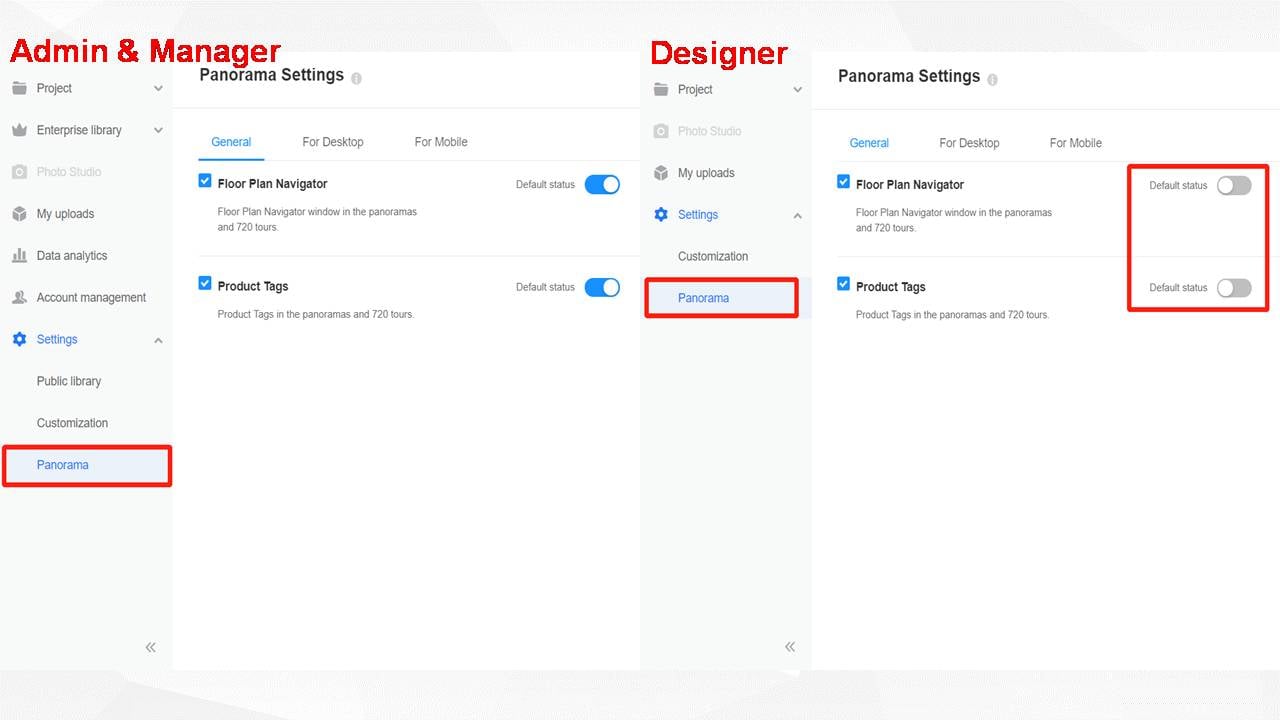
Task: Uncheck Product Tags checkbox in Designer panel
Action: (843, 284)
